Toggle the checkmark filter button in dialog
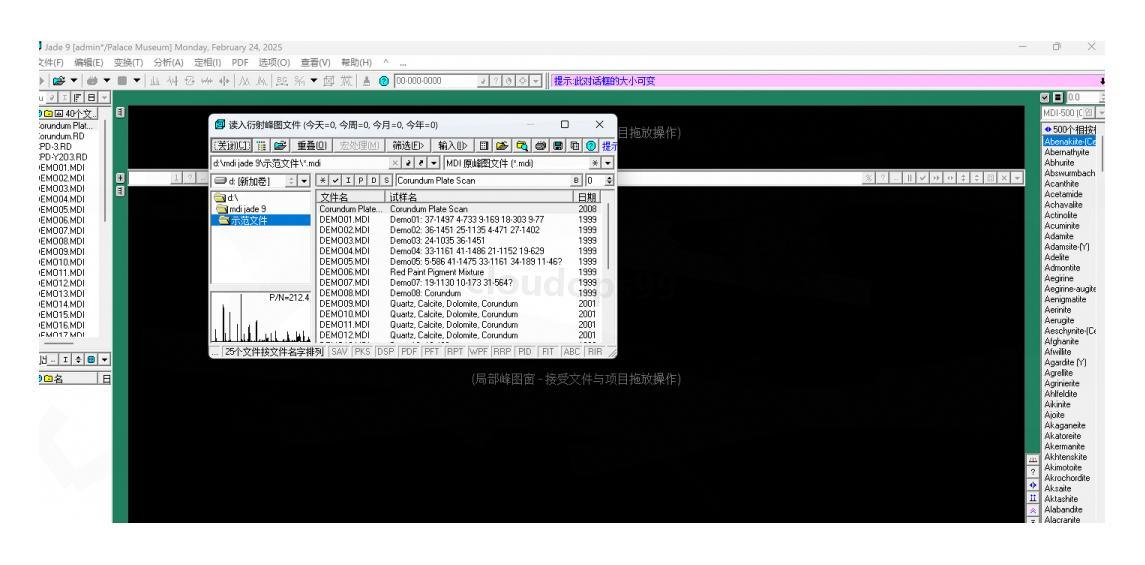 click(x=336, y=180)
